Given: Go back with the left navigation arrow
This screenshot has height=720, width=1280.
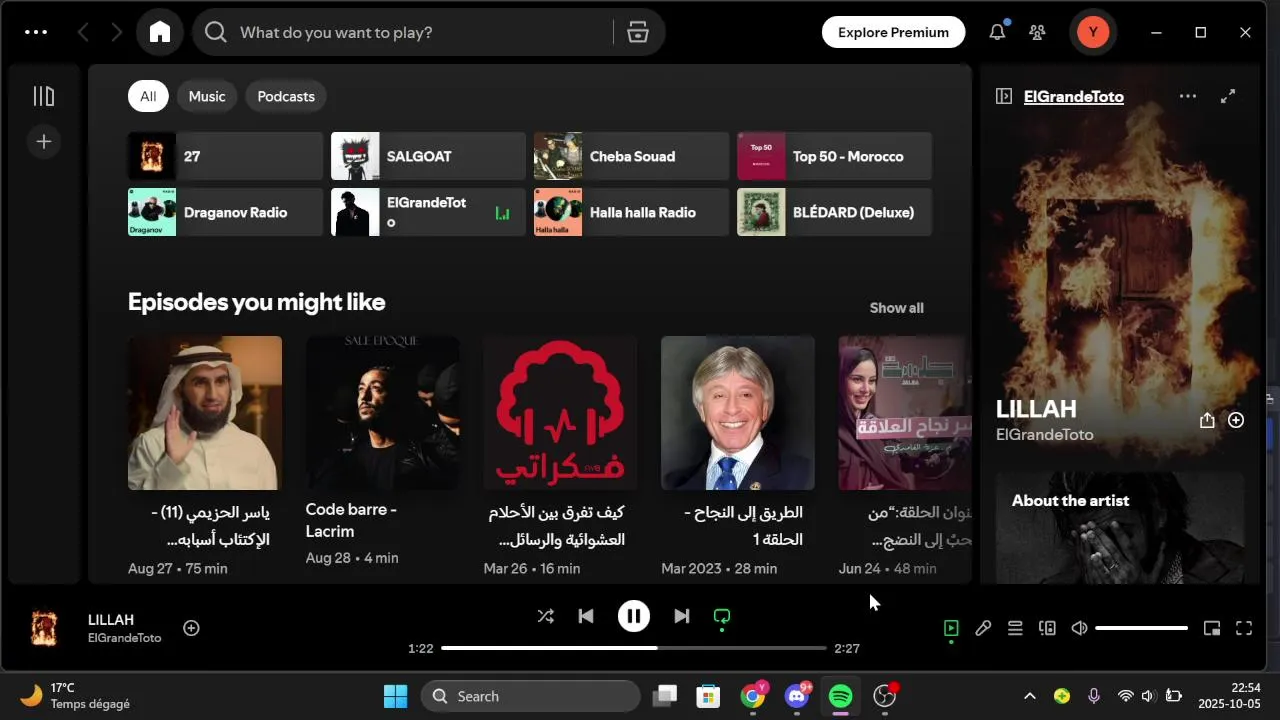Looking at the screenshot, I should (x=83, y=32).
